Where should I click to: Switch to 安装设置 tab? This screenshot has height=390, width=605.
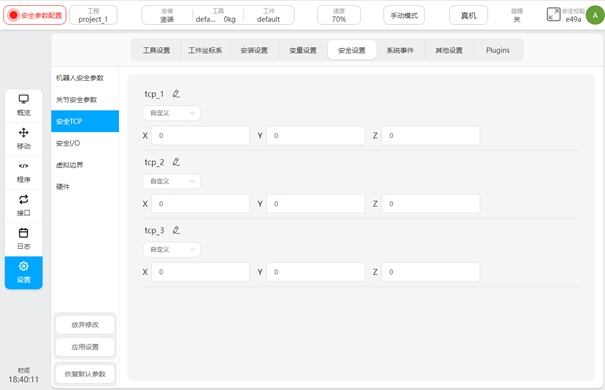(254, 50)
